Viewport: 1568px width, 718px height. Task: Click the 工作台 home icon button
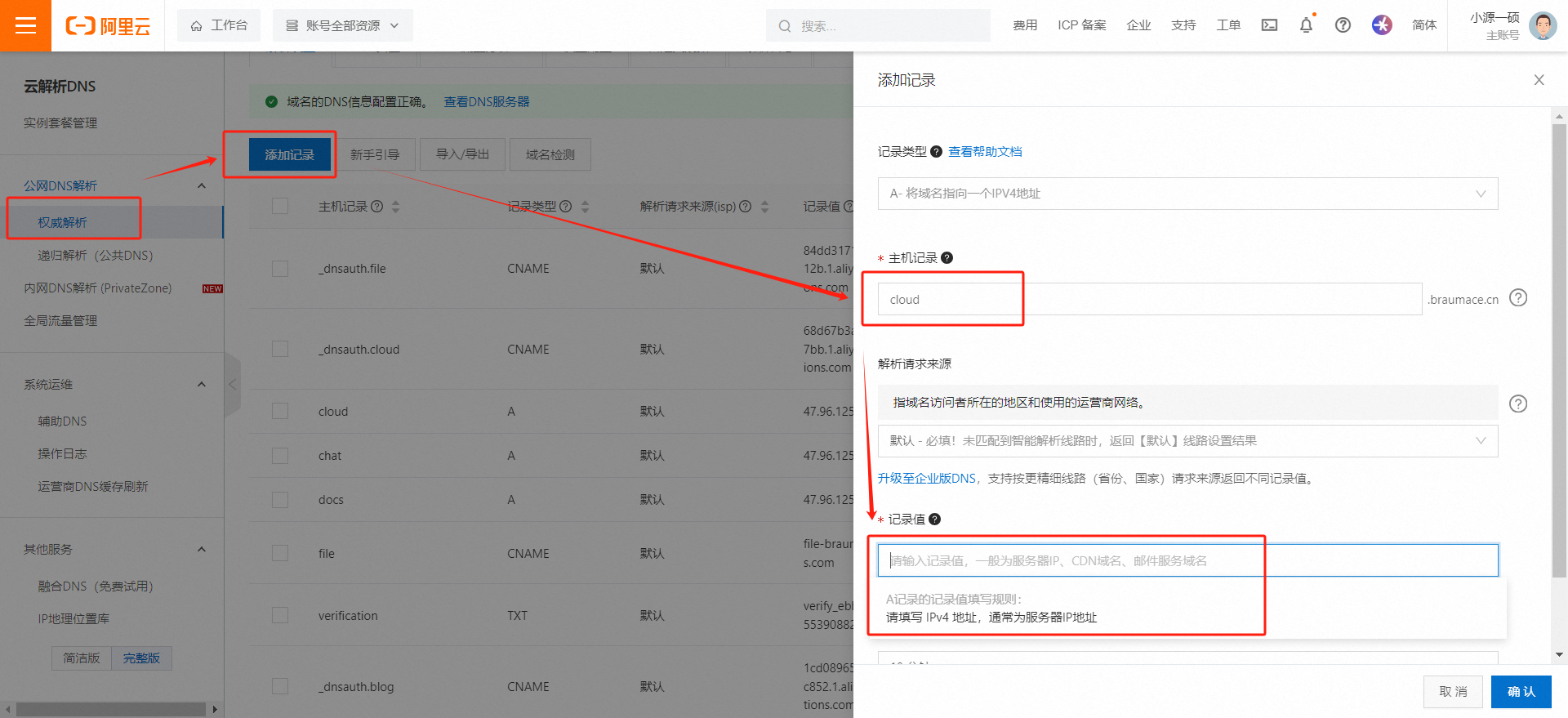pyautogui.click(x=219, y=25)
